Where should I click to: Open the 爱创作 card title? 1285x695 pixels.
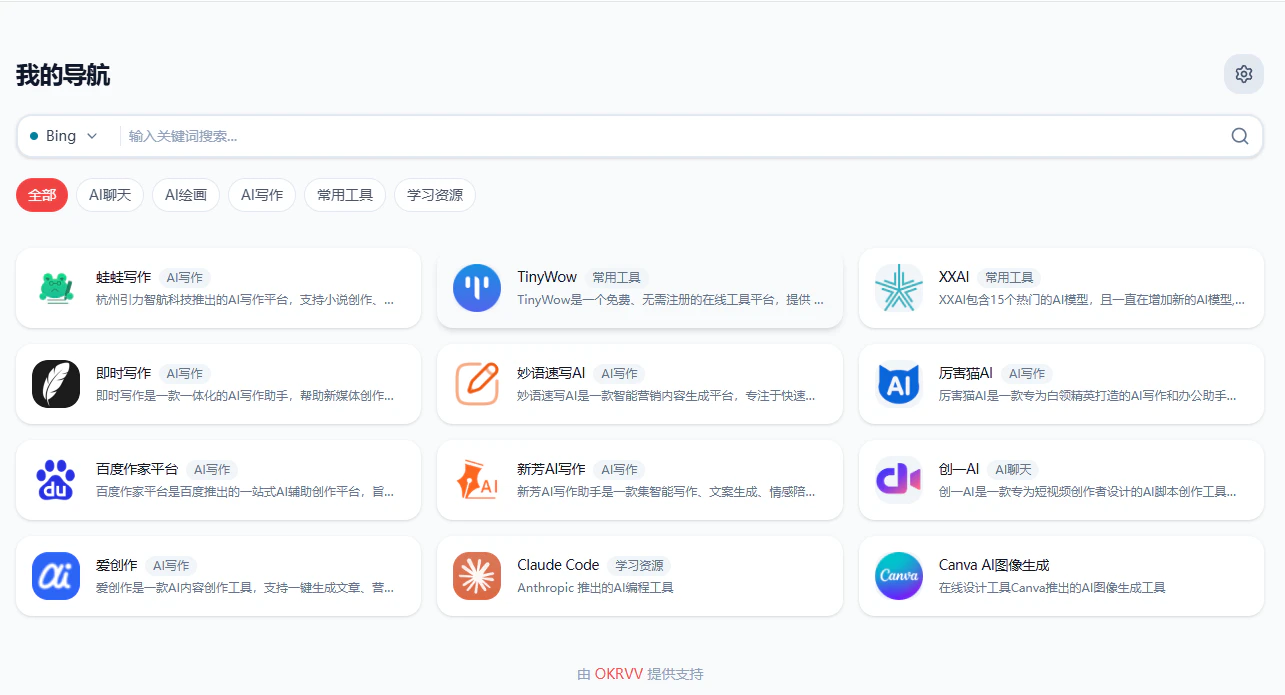coord(117,565)
